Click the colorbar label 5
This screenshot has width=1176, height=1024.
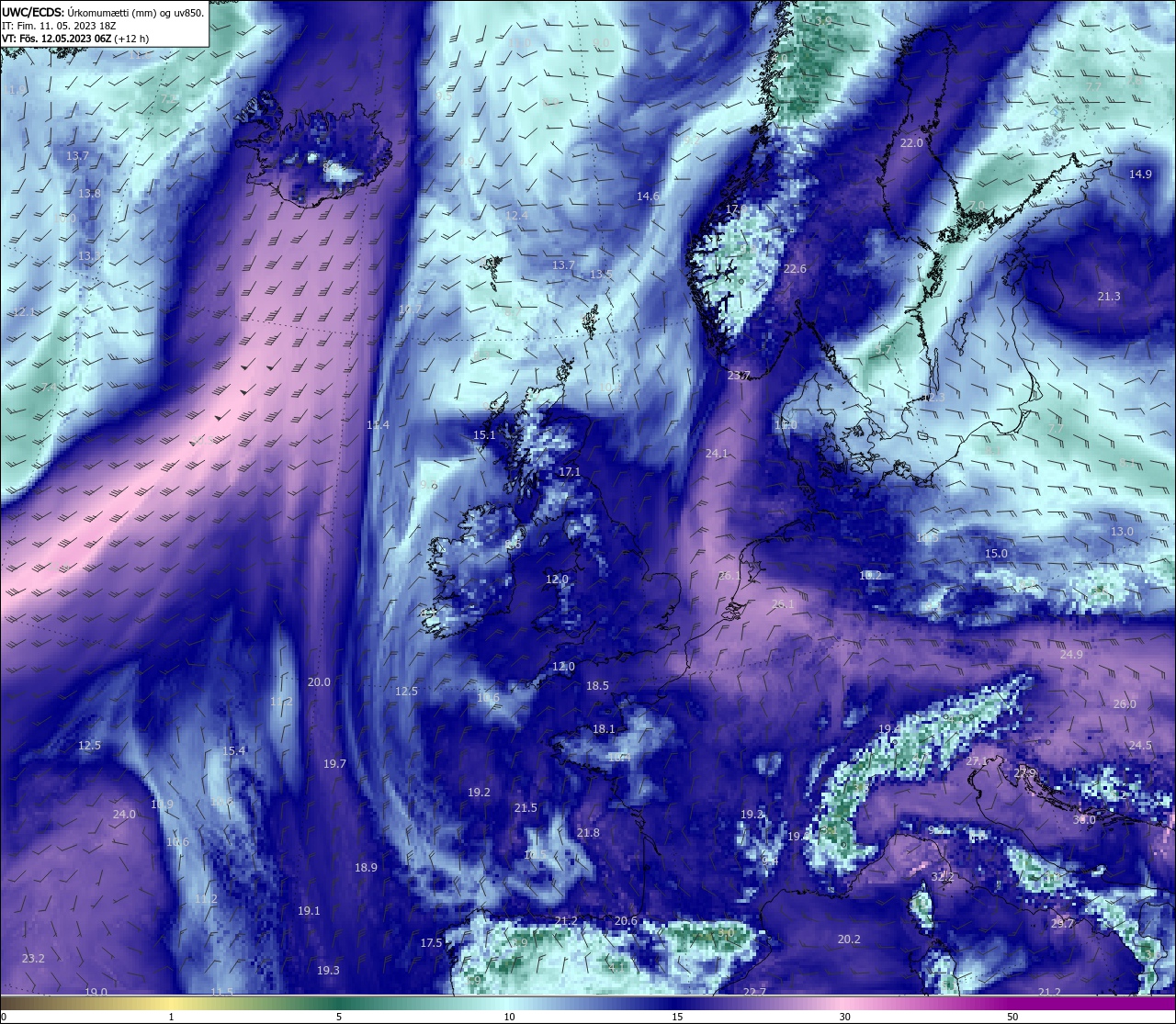click(x=339, y=1017)
